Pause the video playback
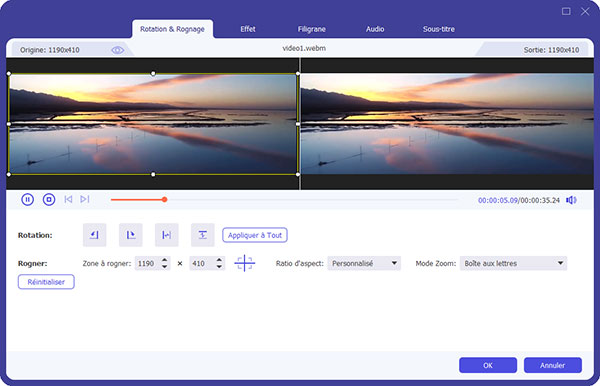This screenshot has width=600, height=386. pyautogui.click(x=28, y=199)
